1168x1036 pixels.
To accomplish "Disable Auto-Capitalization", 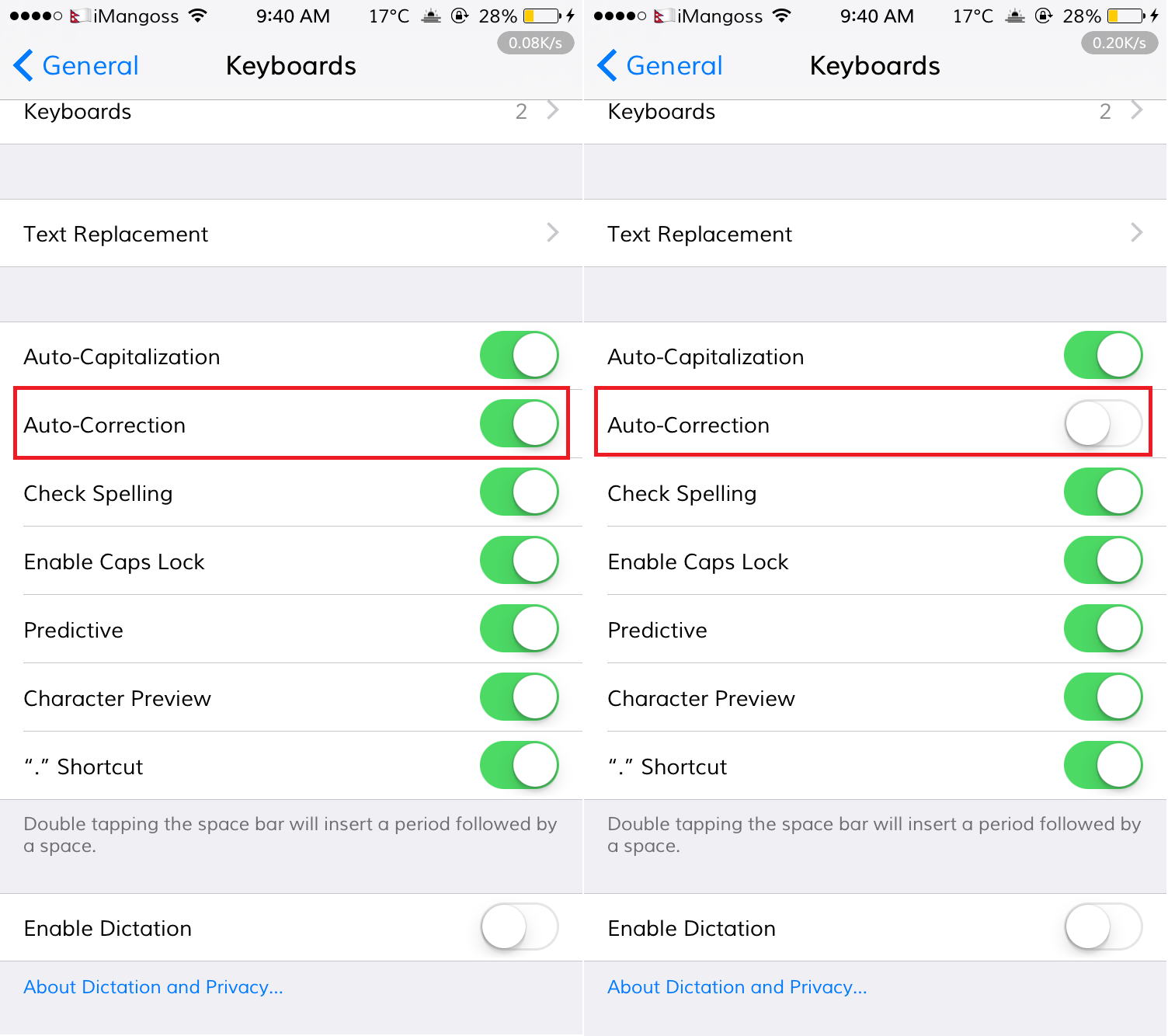I will pyautogui.click(x=518, y=355).
